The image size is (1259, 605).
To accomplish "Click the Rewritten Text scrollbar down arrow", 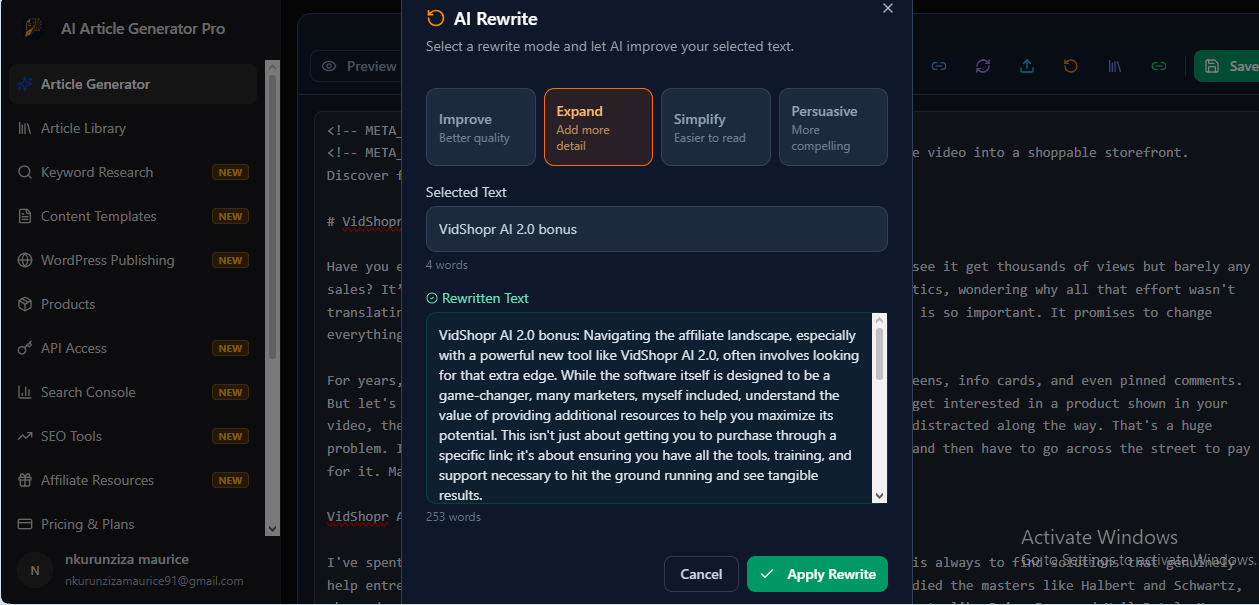I will 880,495.
